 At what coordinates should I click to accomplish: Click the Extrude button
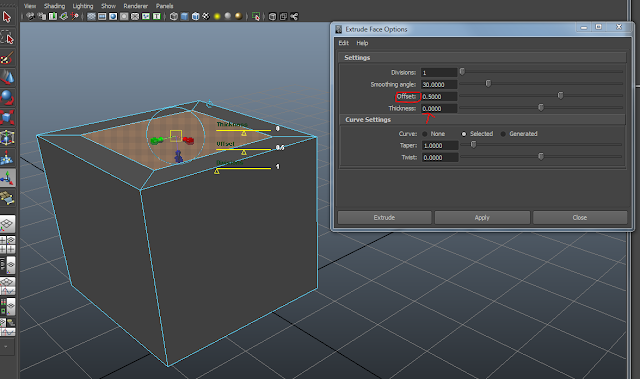point(384,217)
